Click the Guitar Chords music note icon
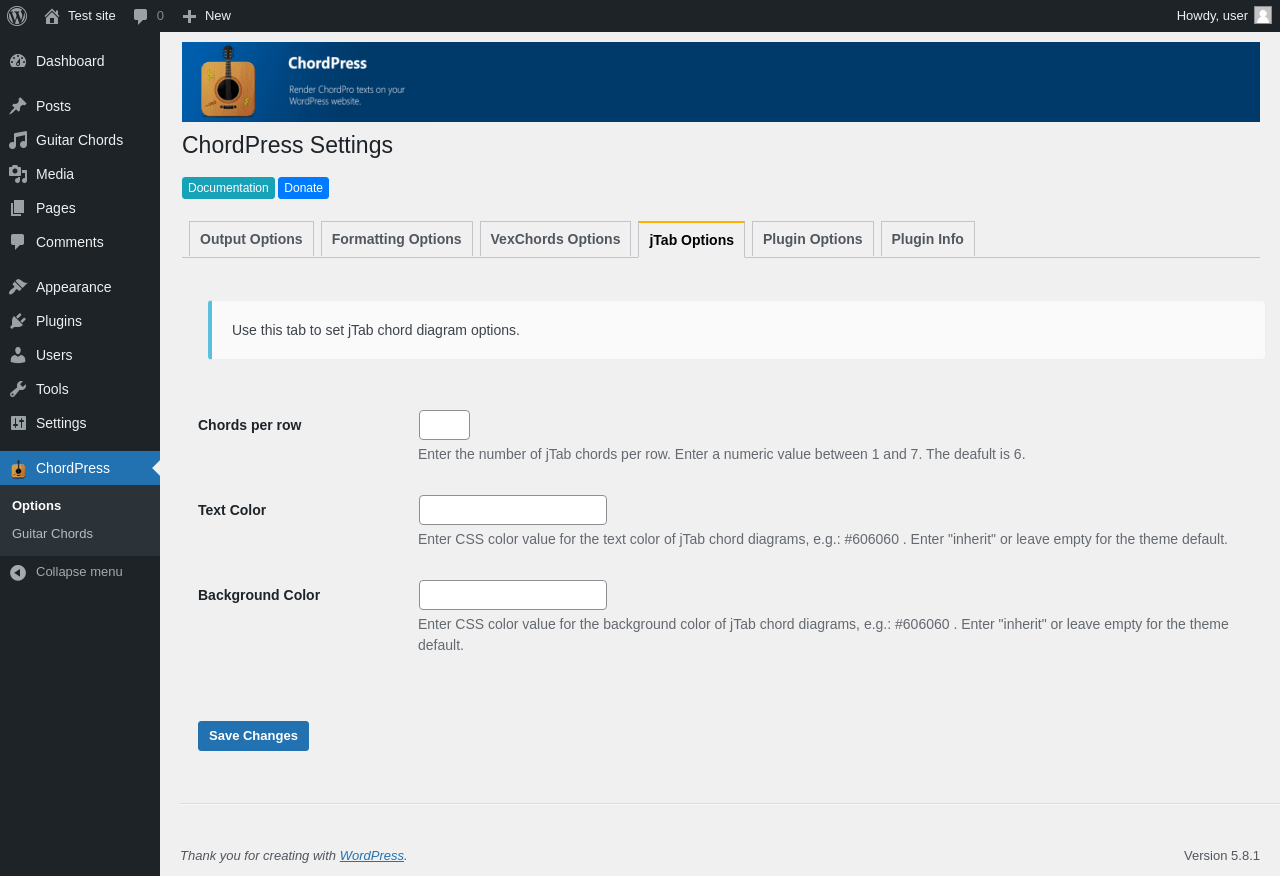The image size is (1280, 876). (18, 140)
